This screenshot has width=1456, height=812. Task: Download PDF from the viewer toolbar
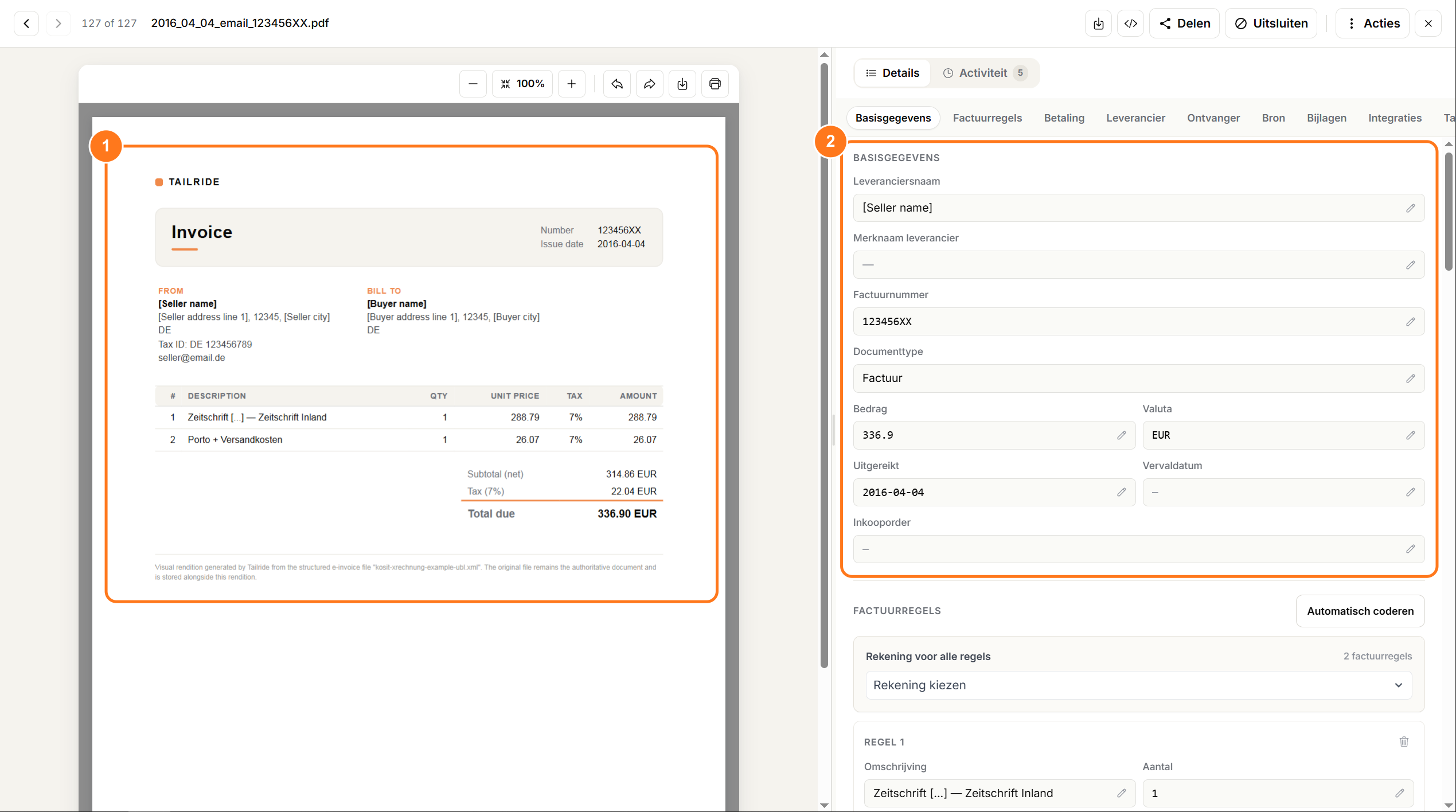682,84
